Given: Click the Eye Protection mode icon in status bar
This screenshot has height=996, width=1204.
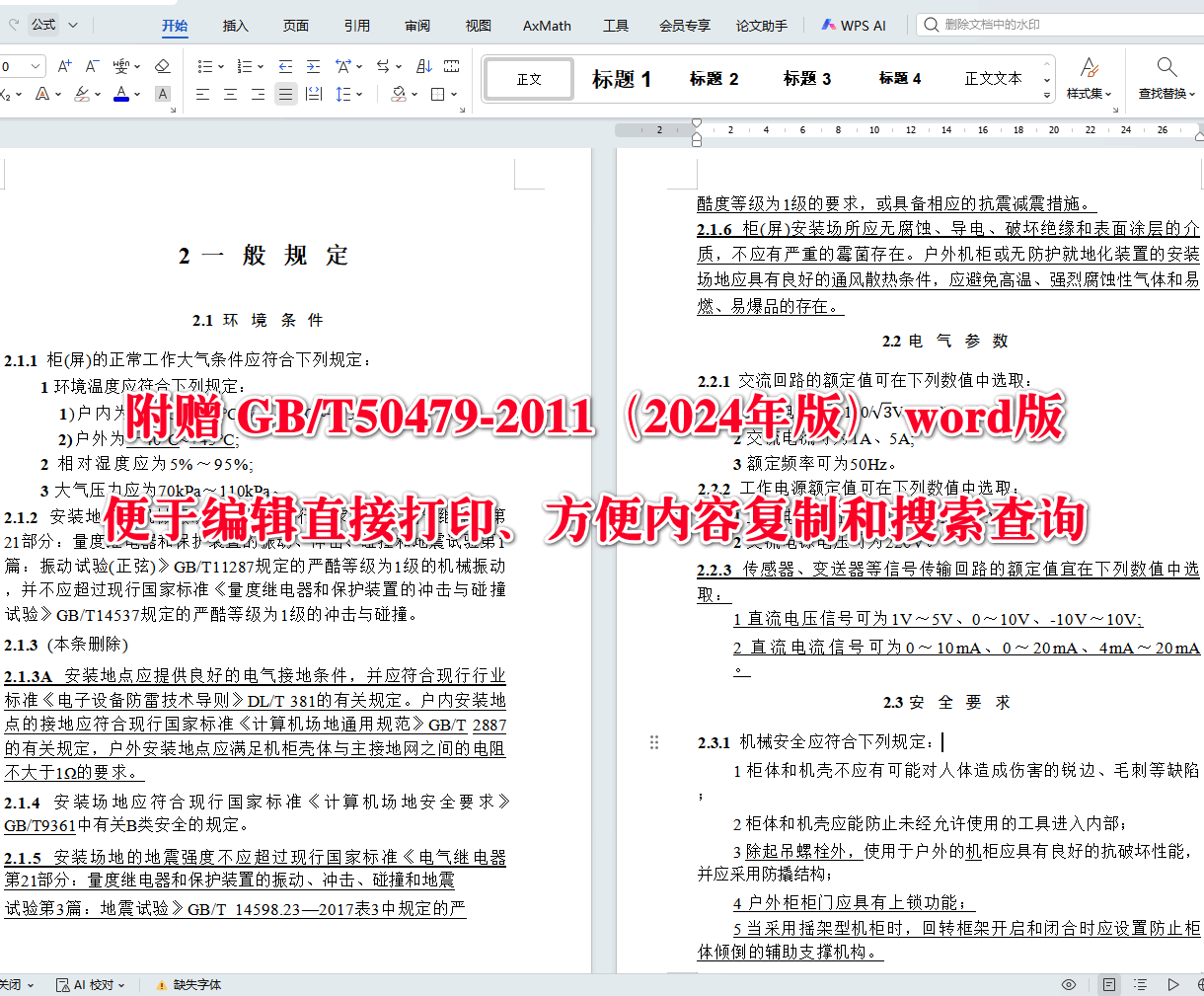Looking at the screenshot, I should tap(1067, 984).
